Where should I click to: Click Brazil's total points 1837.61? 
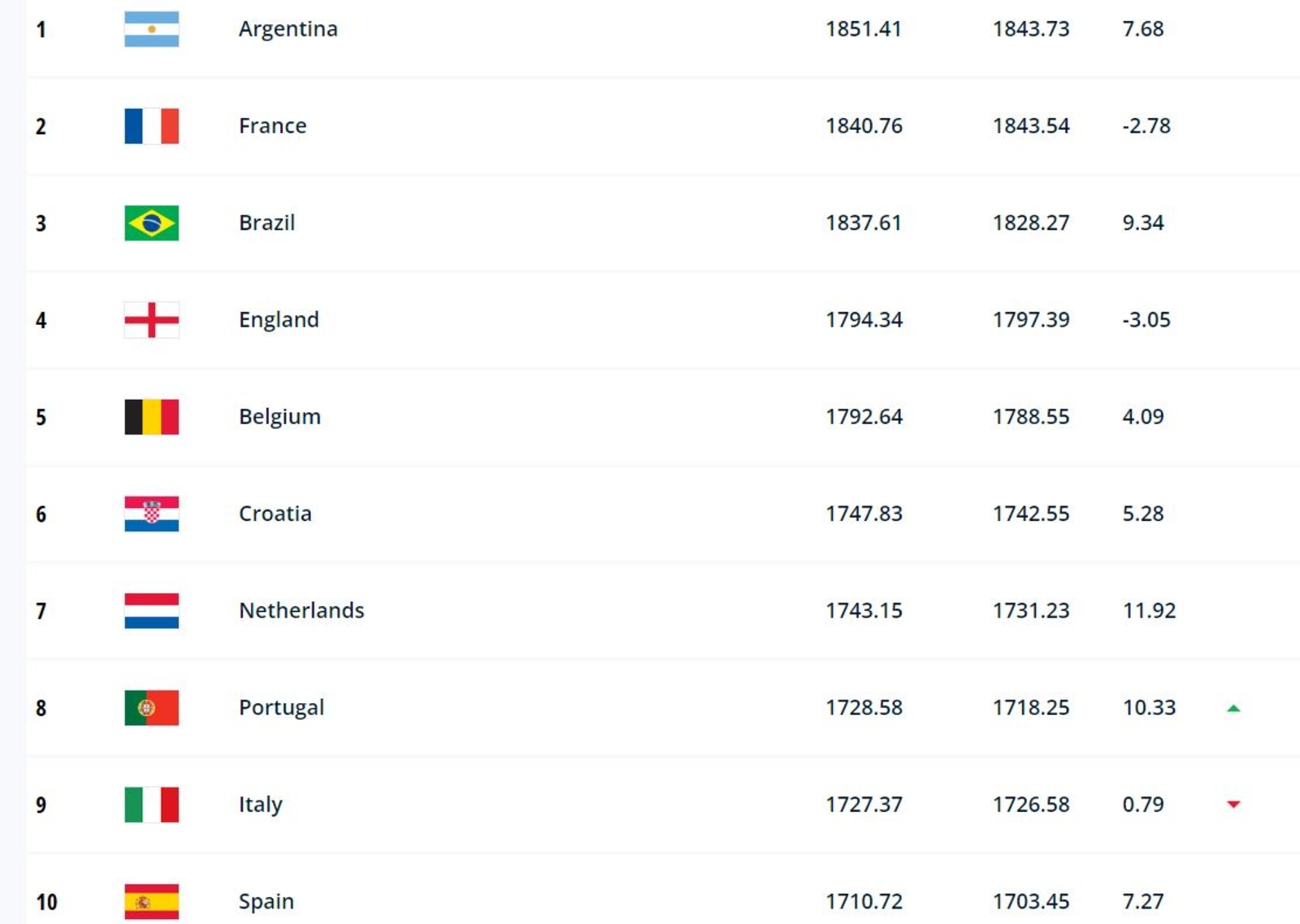click(x=864, y=223)
